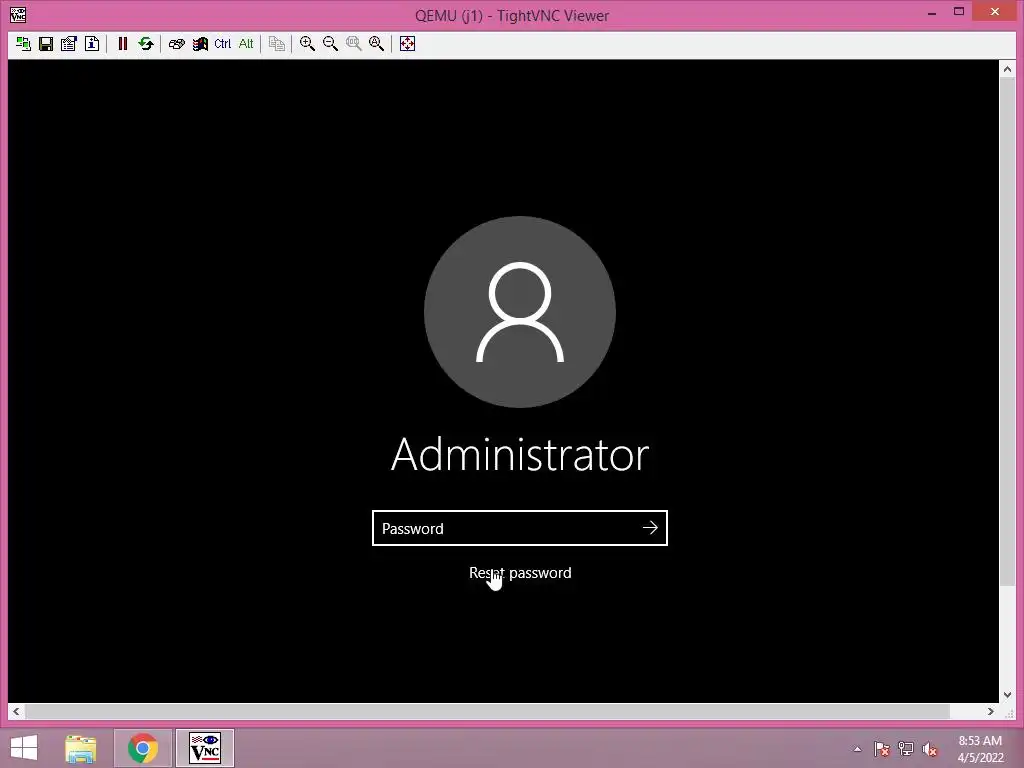The width and height of the screenshot is (1024, 768).
Task: Open the network tray icon
Action: (906, 749)
